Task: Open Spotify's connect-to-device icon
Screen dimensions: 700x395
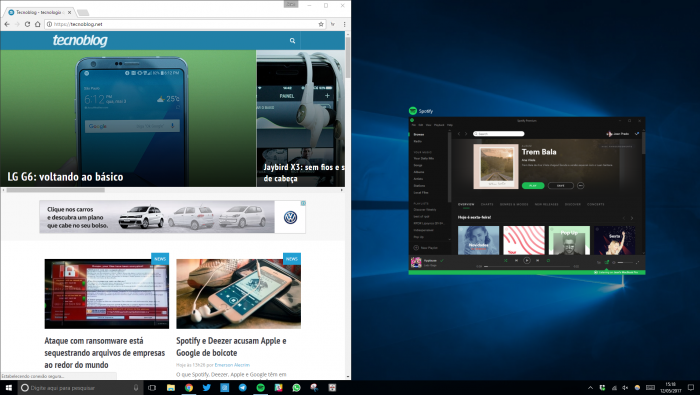Action: click(607, 262)
